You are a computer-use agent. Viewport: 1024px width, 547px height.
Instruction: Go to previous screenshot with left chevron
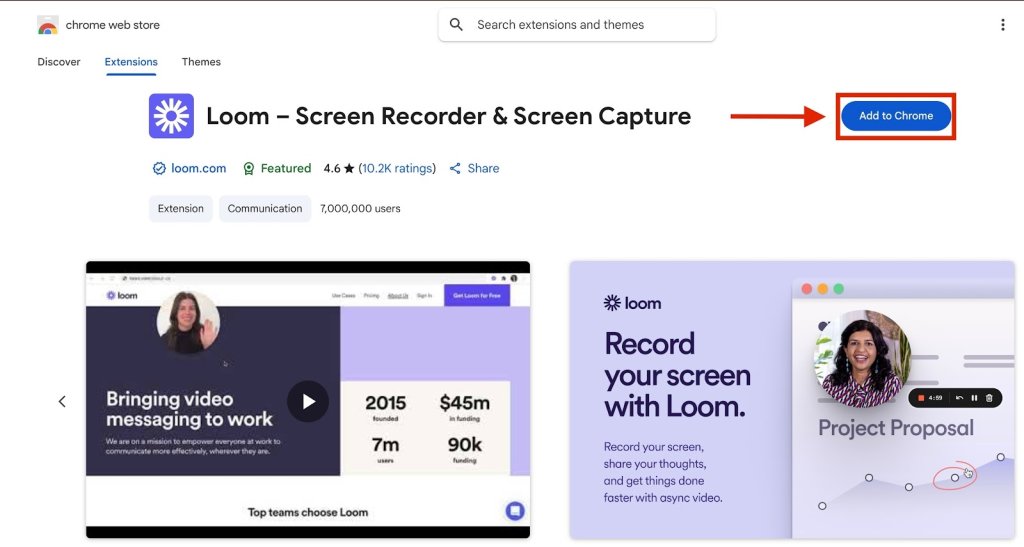click(x=62, y=401)
